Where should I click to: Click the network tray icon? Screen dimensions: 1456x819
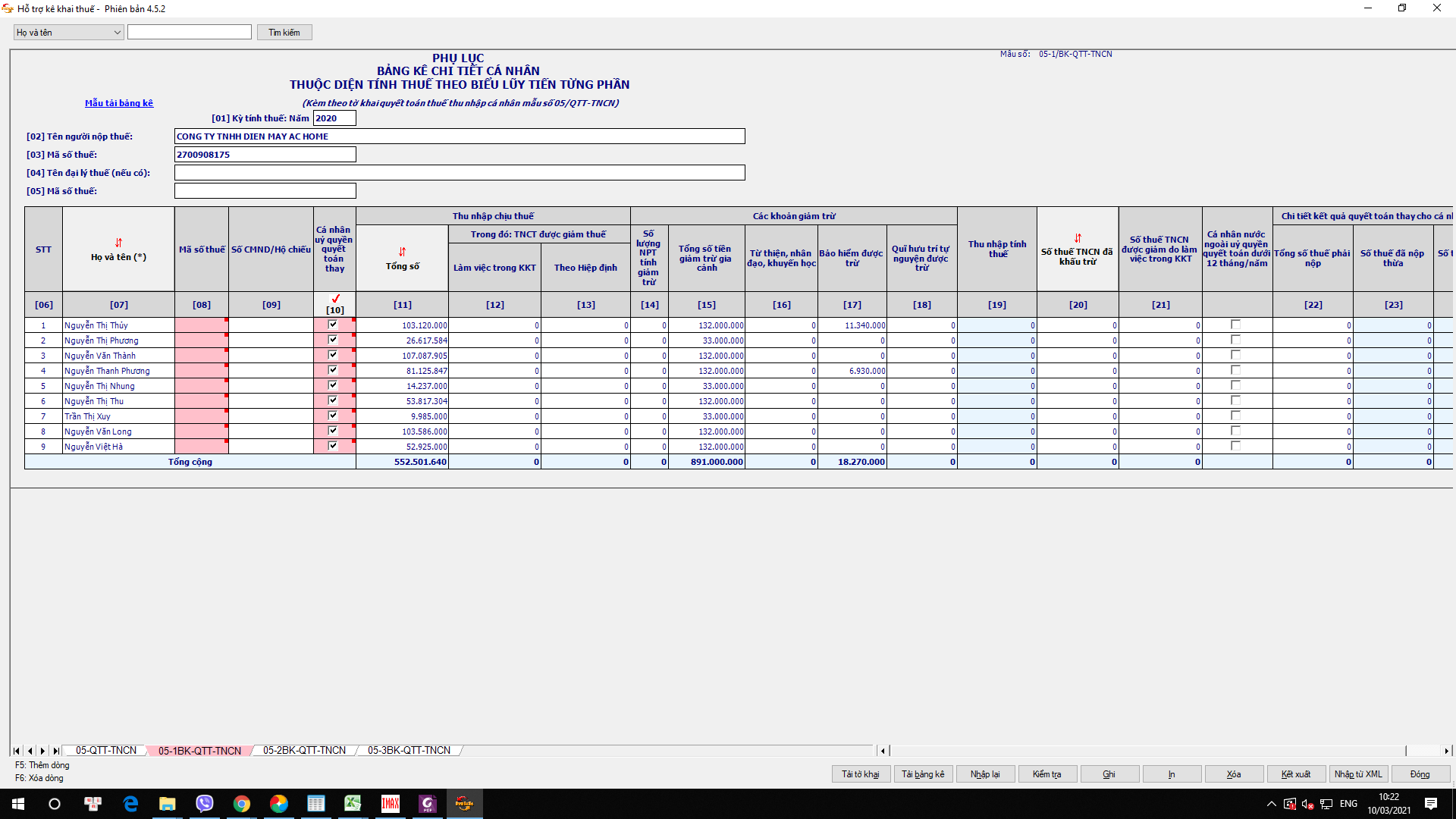coord(1326,804)
